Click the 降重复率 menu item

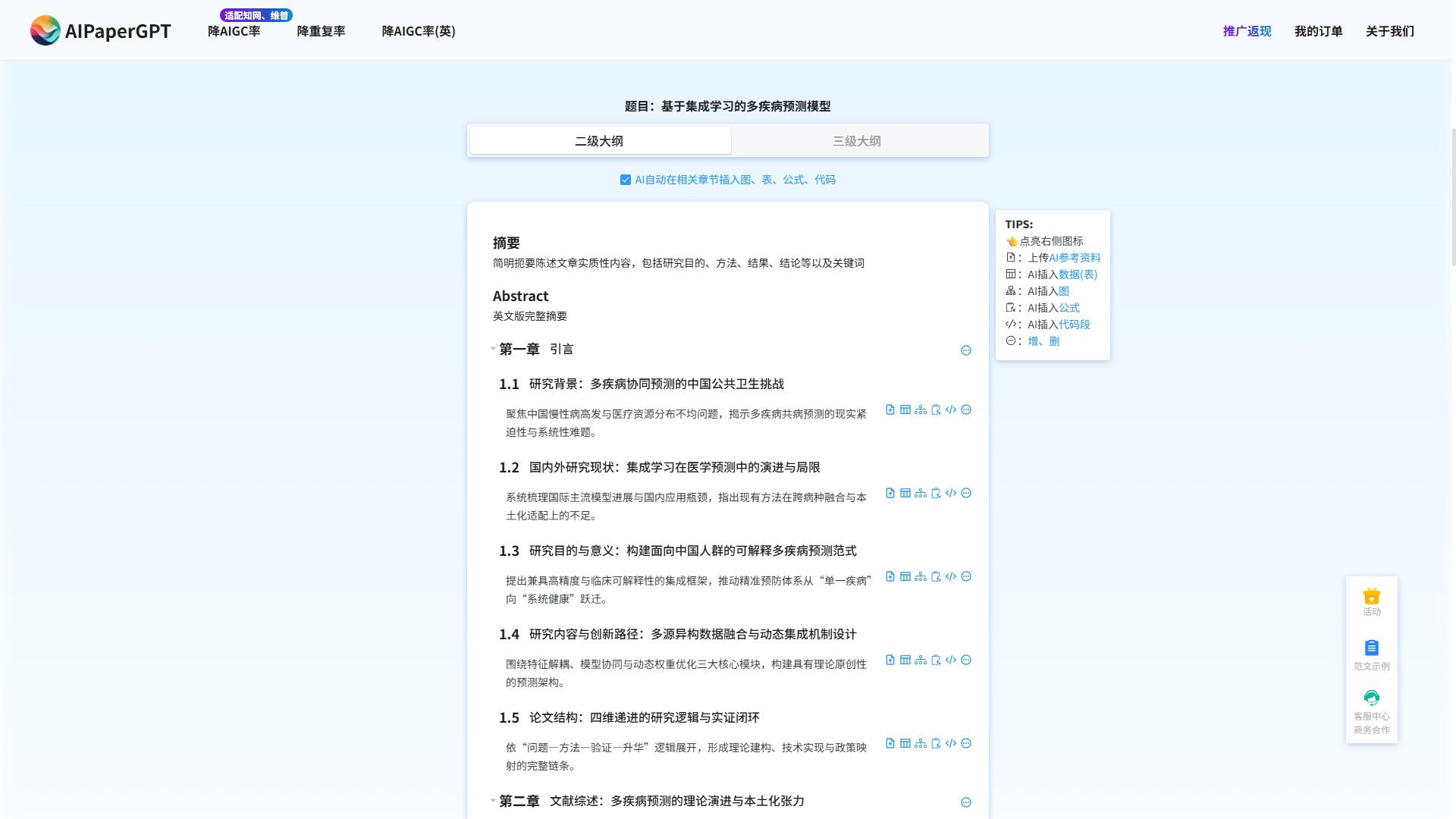tap(320, 31)
